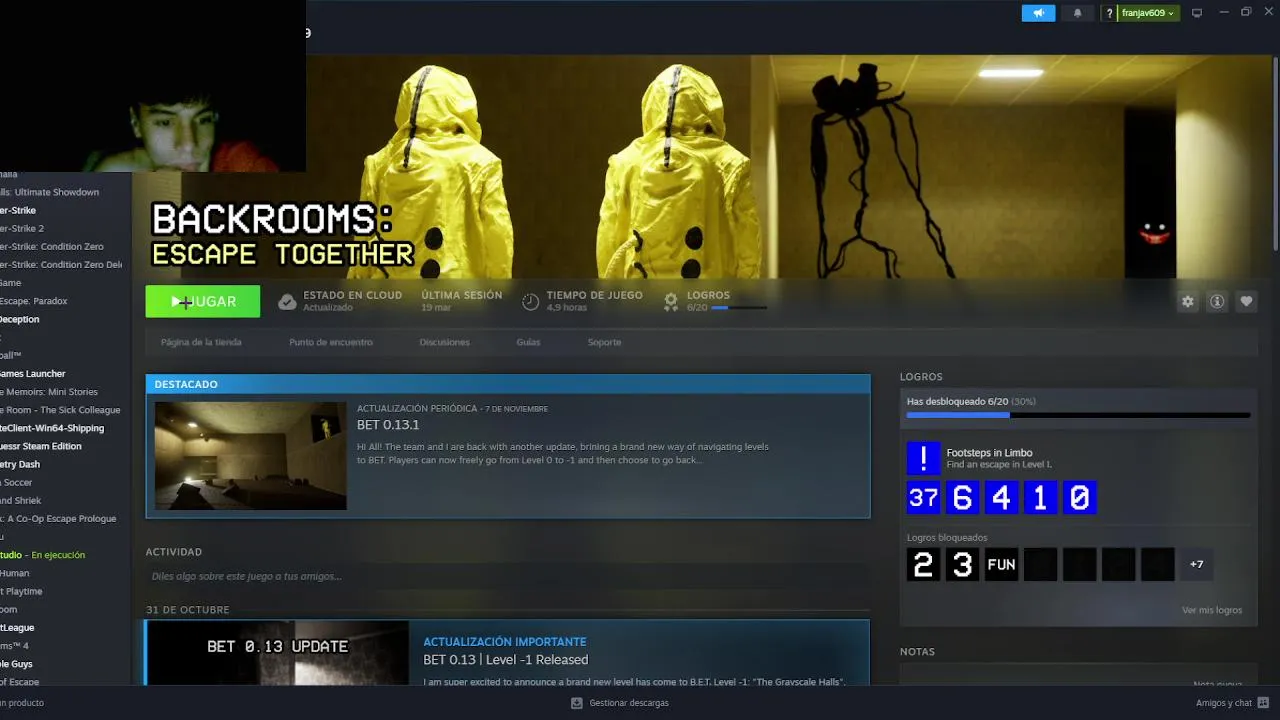Select Counter-Strike: Condition Zero entry
Viewport: 1280px width, 720px height.
coord(52,247)
